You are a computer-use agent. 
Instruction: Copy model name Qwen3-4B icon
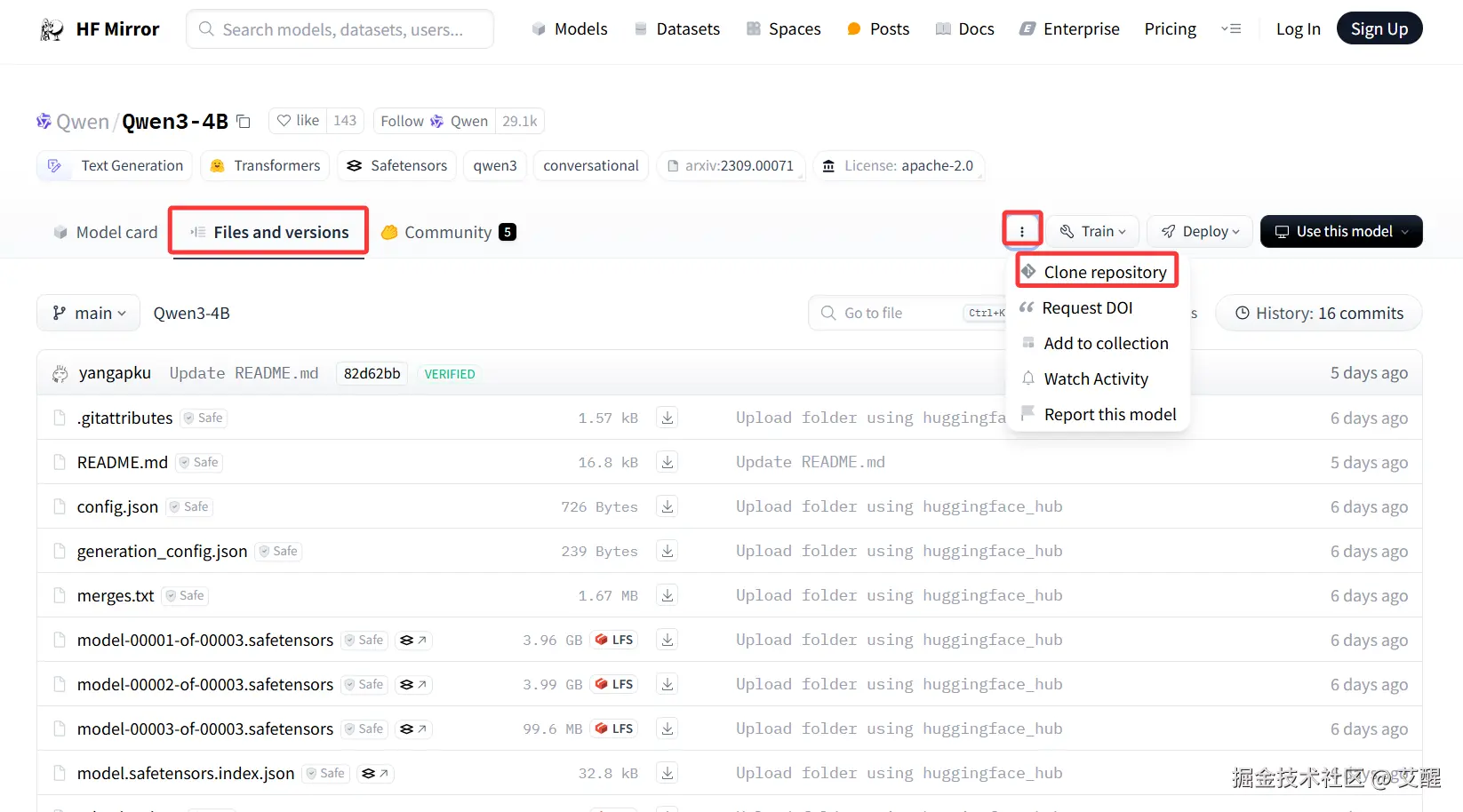click(244, 122)
